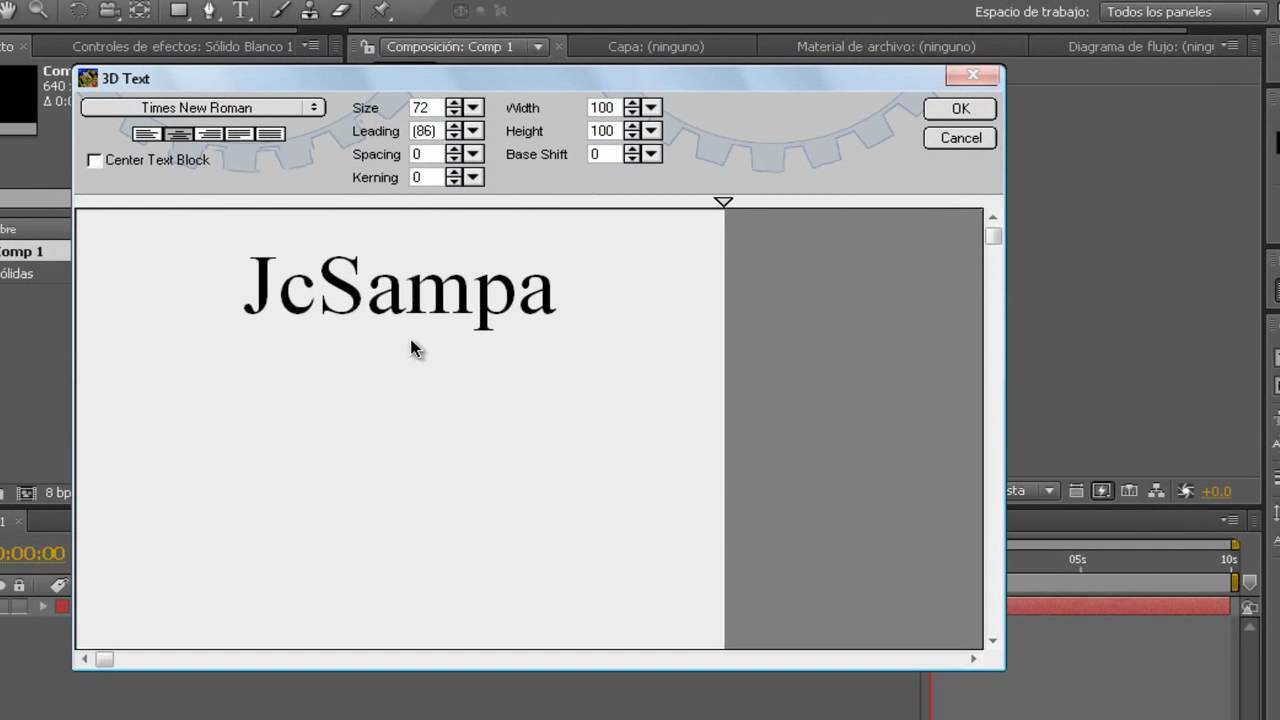This screenshot has height=720, width=1280.
Task: Choose justify-last-left alignment in 3D Text
Action: coord(239,134)
